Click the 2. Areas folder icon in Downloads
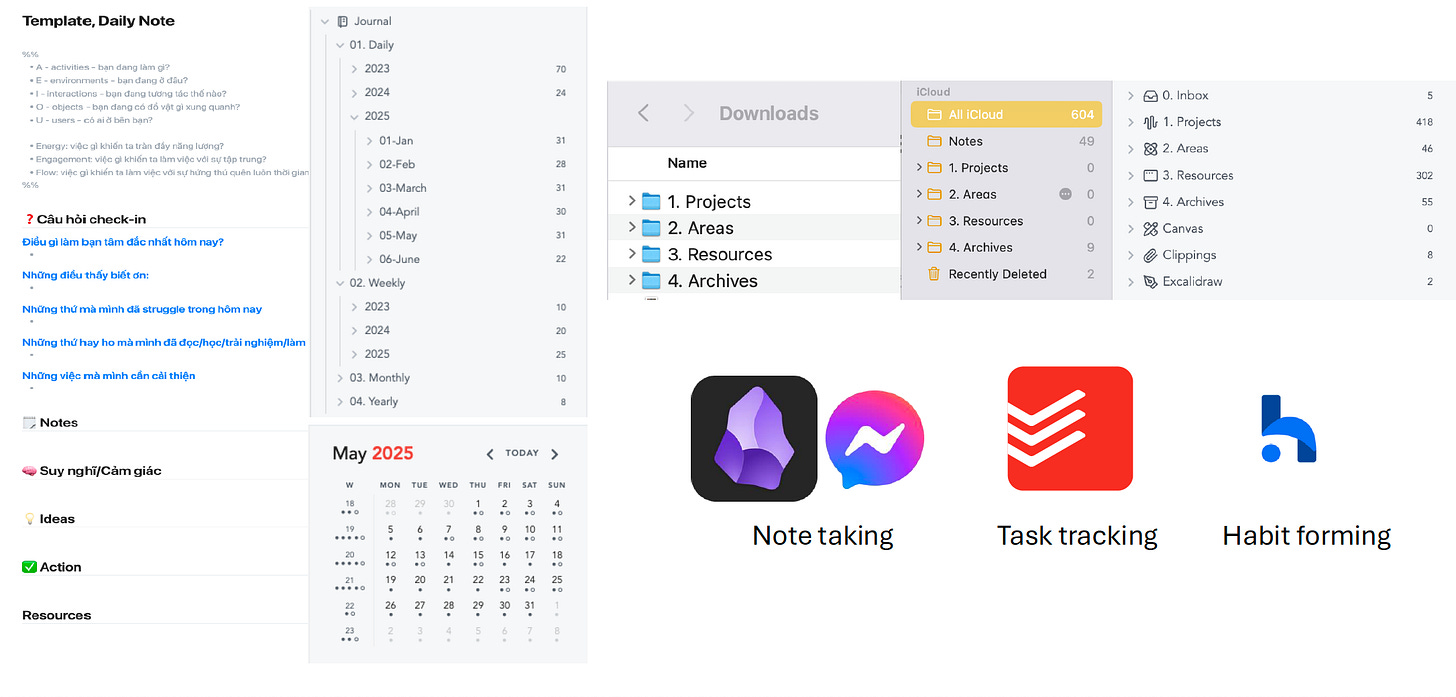 click(x=651, y=228)
